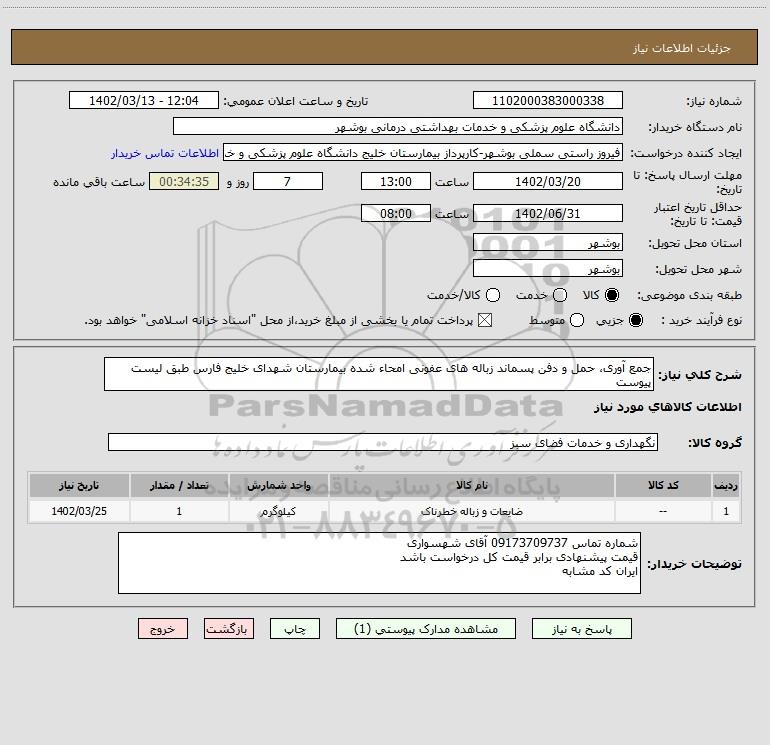Image resolution: width=770 pixels, height=745 pixels.
Task: Toggle the اسناد خزانه اسلامی payment checkbox
Action: pos(485,320)
